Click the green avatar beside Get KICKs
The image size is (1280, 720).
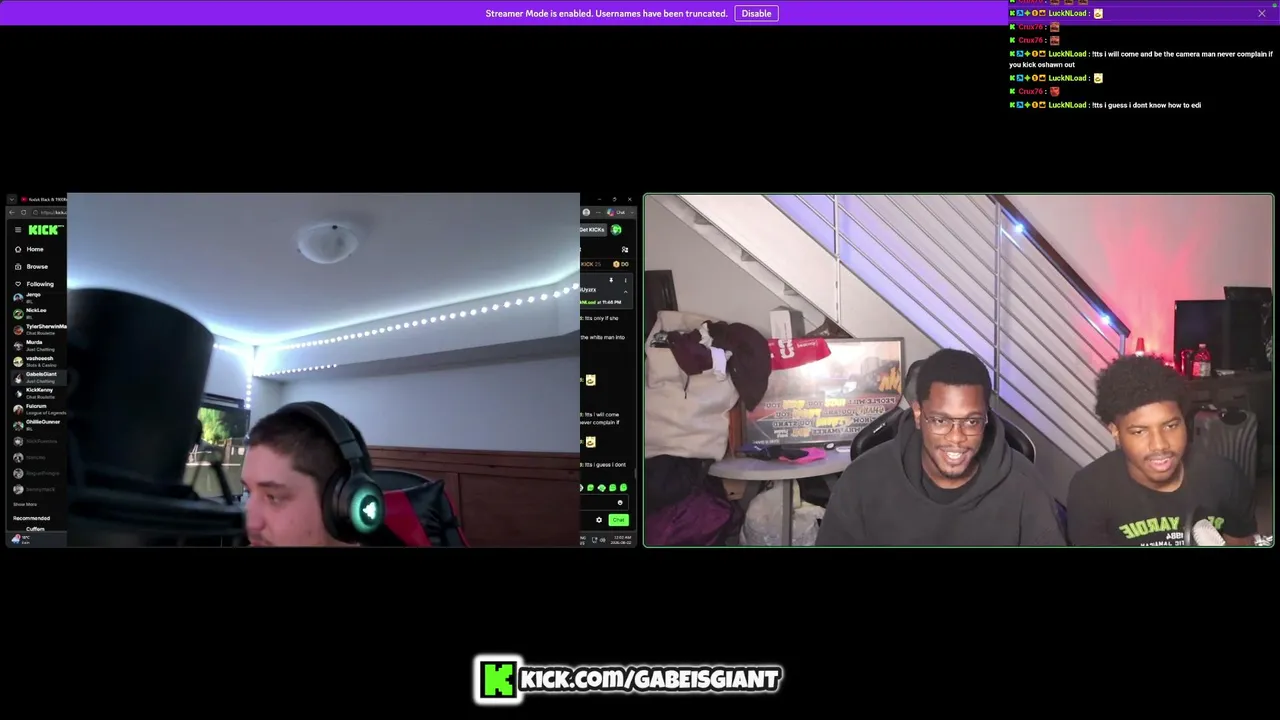point(616,230)
